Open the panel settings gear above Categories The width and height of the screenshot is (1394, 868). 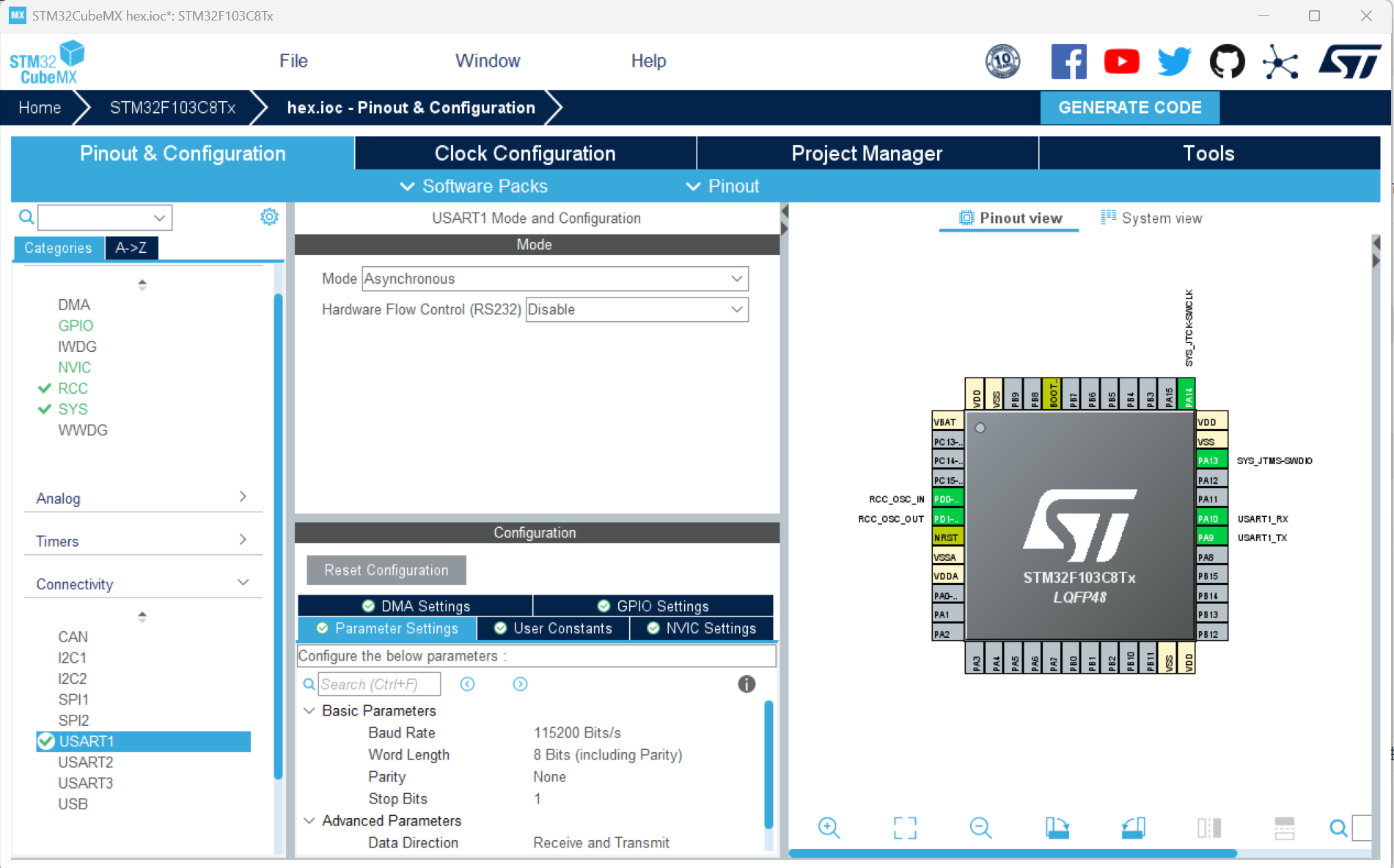(x=269, y=216)
